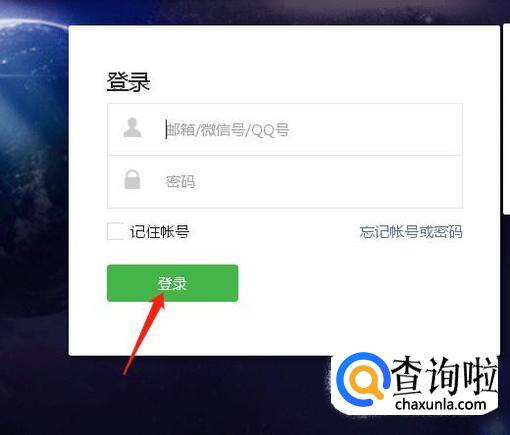The height and width of the screenshot is (435, 510).
Task: Click empty right side of the password field
Action: (367, 182)
